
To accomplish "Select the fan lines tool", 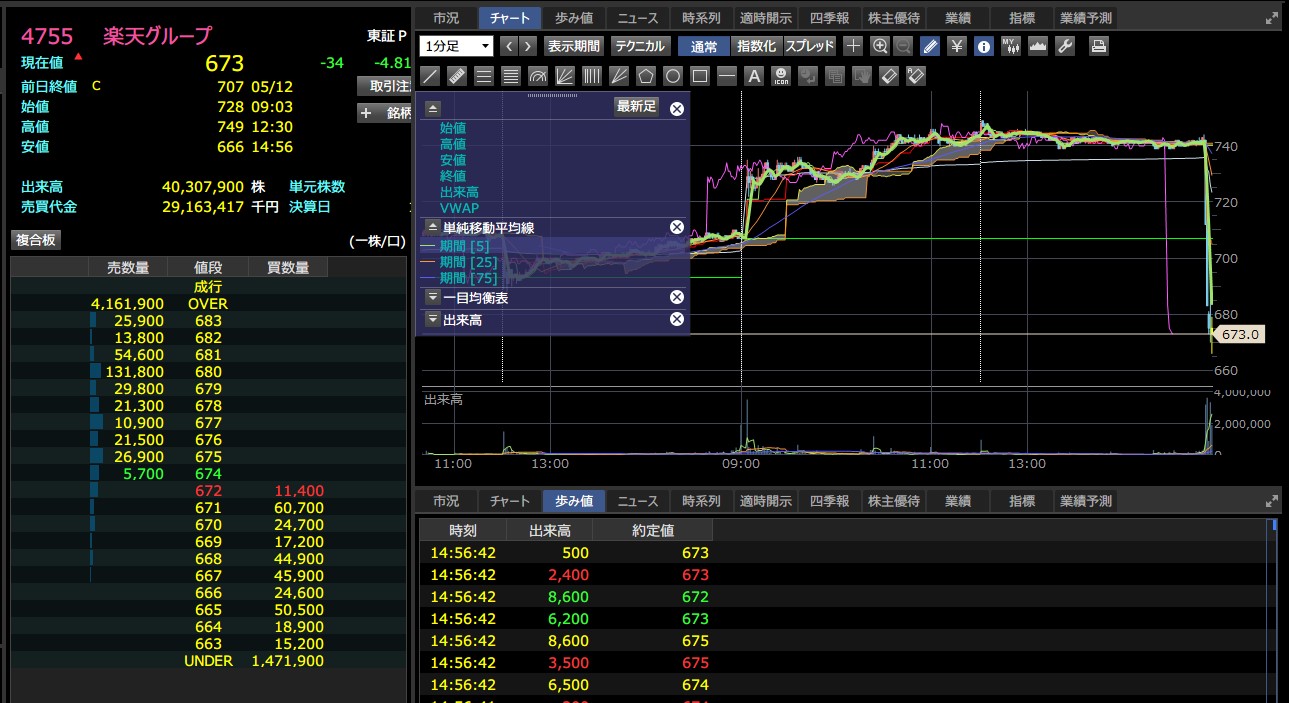I will pyautogui.click(x=565, y=76).
